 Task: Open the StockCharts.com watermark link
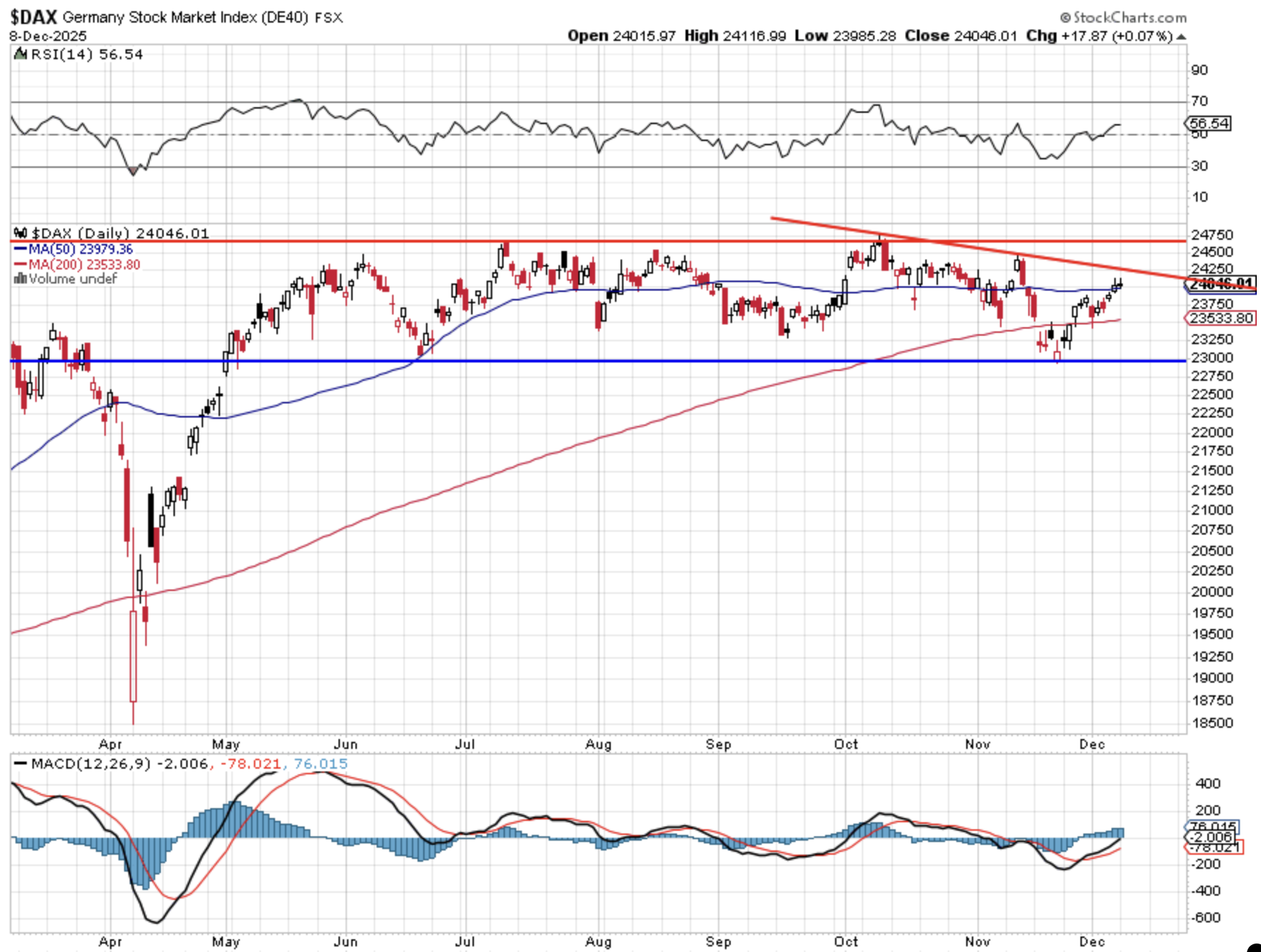pyautogui.click(x=1130, y=18)
